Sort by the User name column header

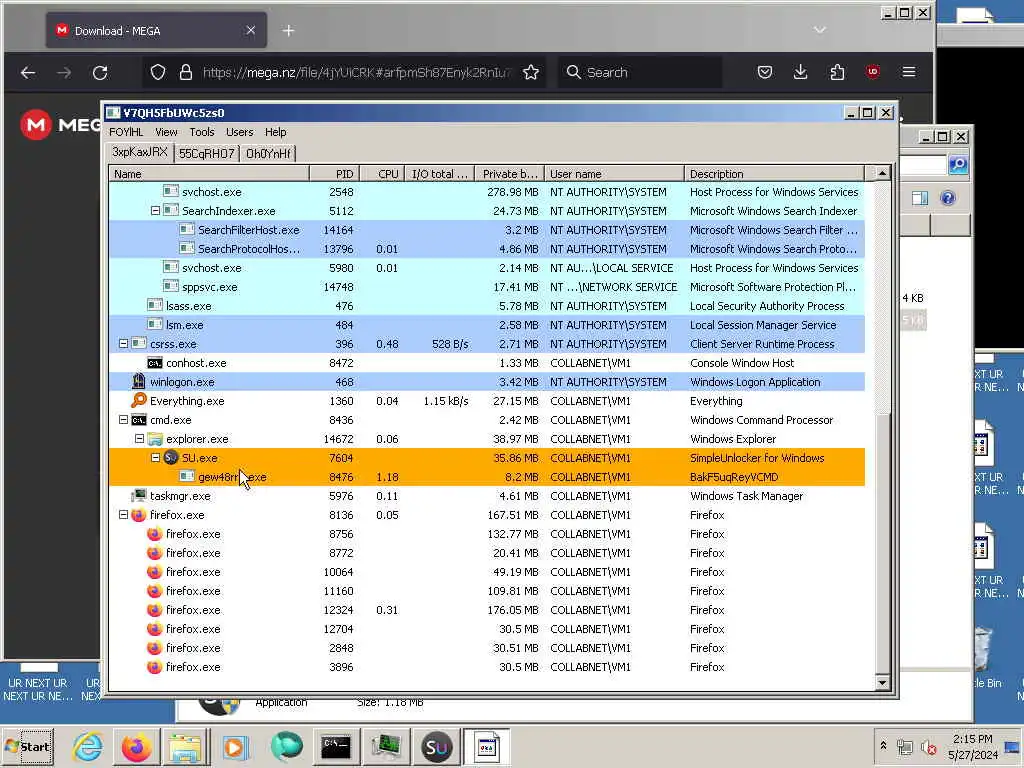coord(615,174)
